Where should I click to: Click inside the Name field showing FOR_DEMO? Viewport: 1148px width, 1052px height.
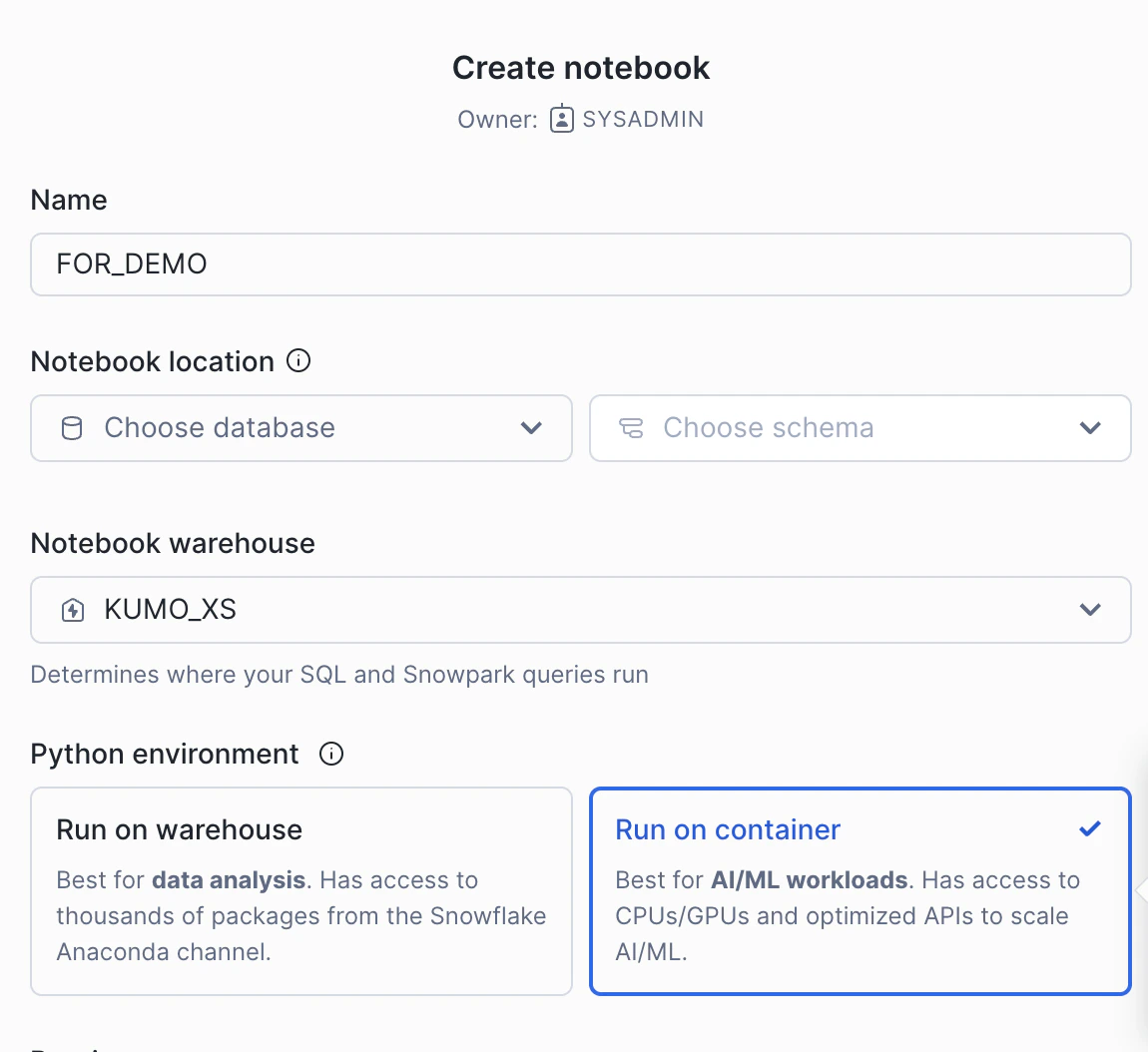click(x=581, y=263)
